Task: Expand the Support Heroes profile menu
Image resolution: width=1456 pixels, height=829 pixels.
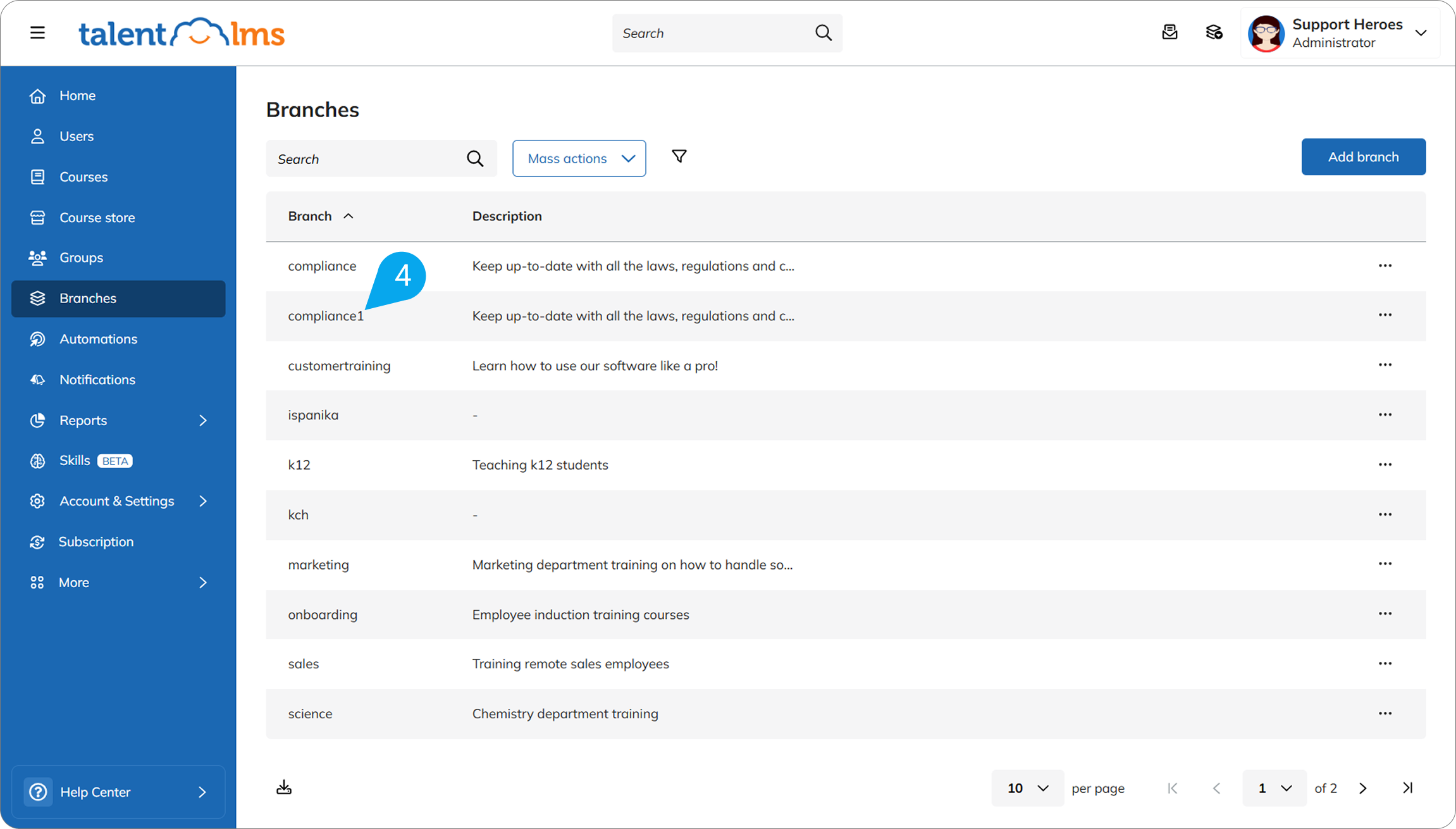Action: click(1421, 33)
